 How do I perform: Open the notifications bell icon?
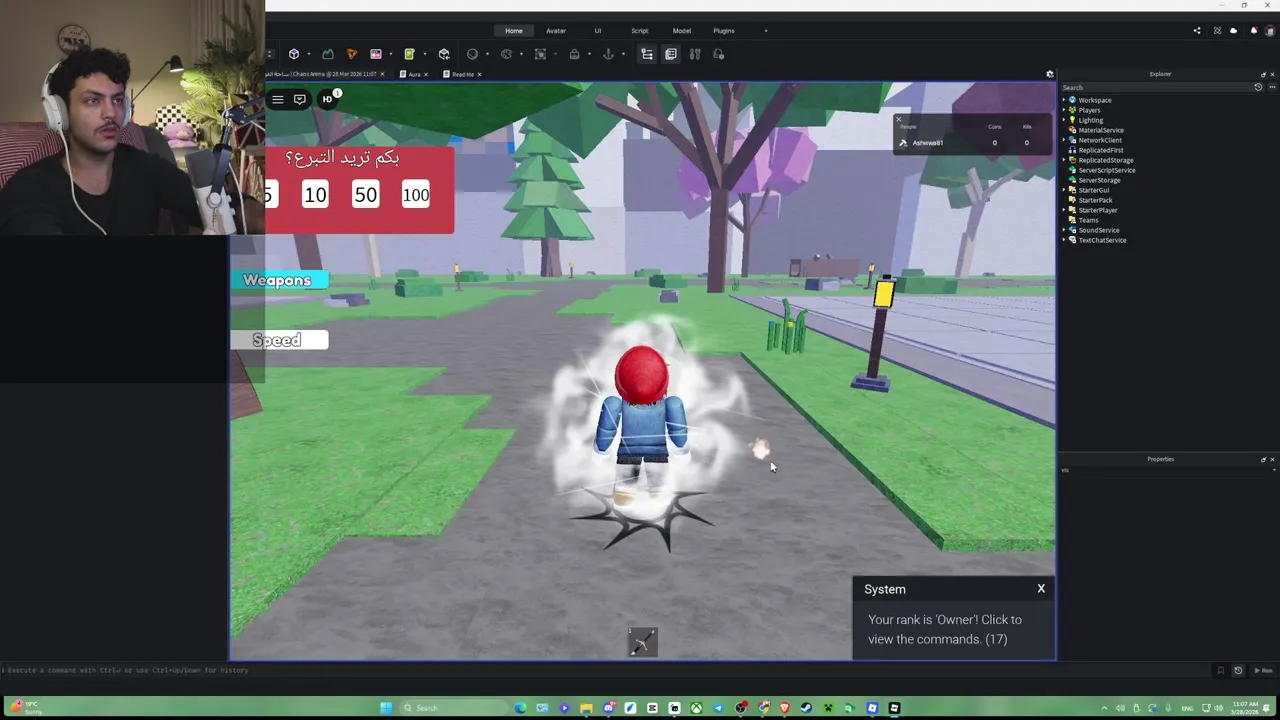(x=1253, y=31)
